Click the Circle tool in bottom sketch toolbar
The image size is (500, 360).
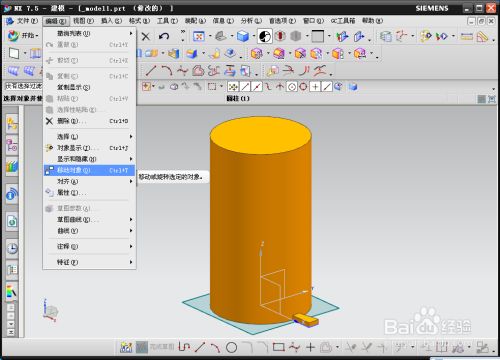point(231,348)
